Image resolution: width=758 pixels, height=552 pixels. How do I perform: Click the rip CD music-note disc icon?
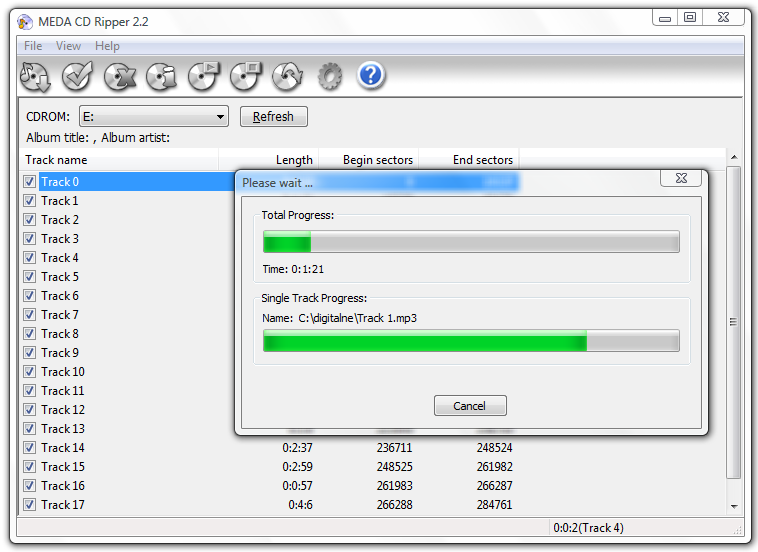(x=35, y=76)
